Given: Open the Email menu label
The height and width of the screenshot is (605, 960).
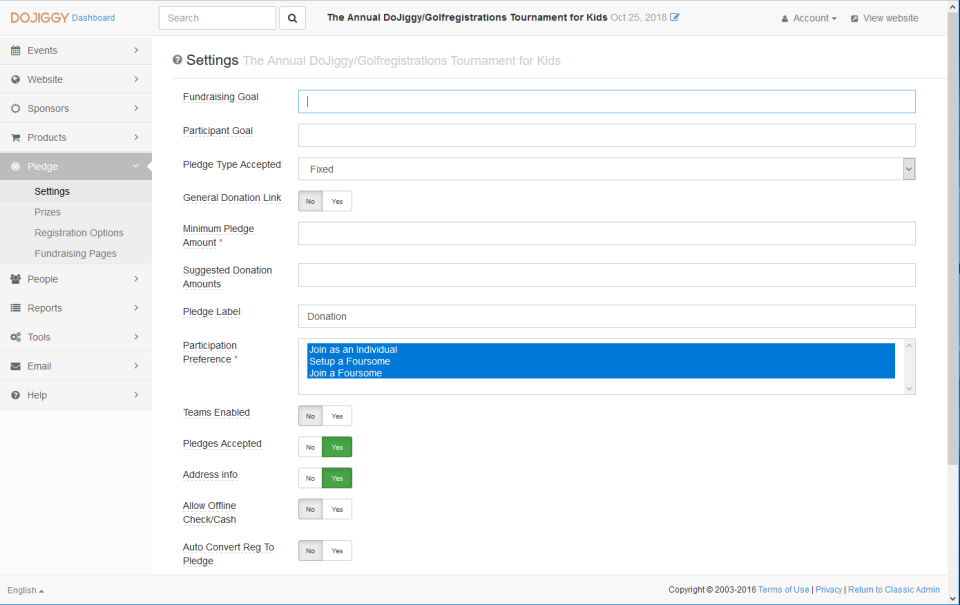Looking at the screenshot, I should click(39, 366).
